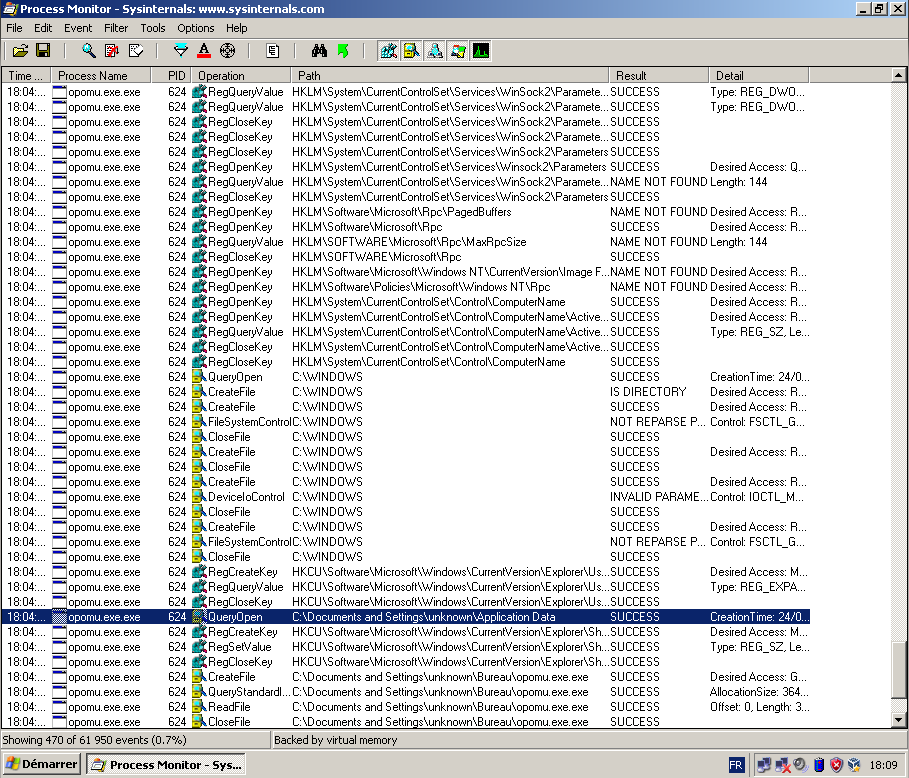Show the Process Tree from the toolbar
The width and height of the screenshot is (909, 778).
click(273, 50)
